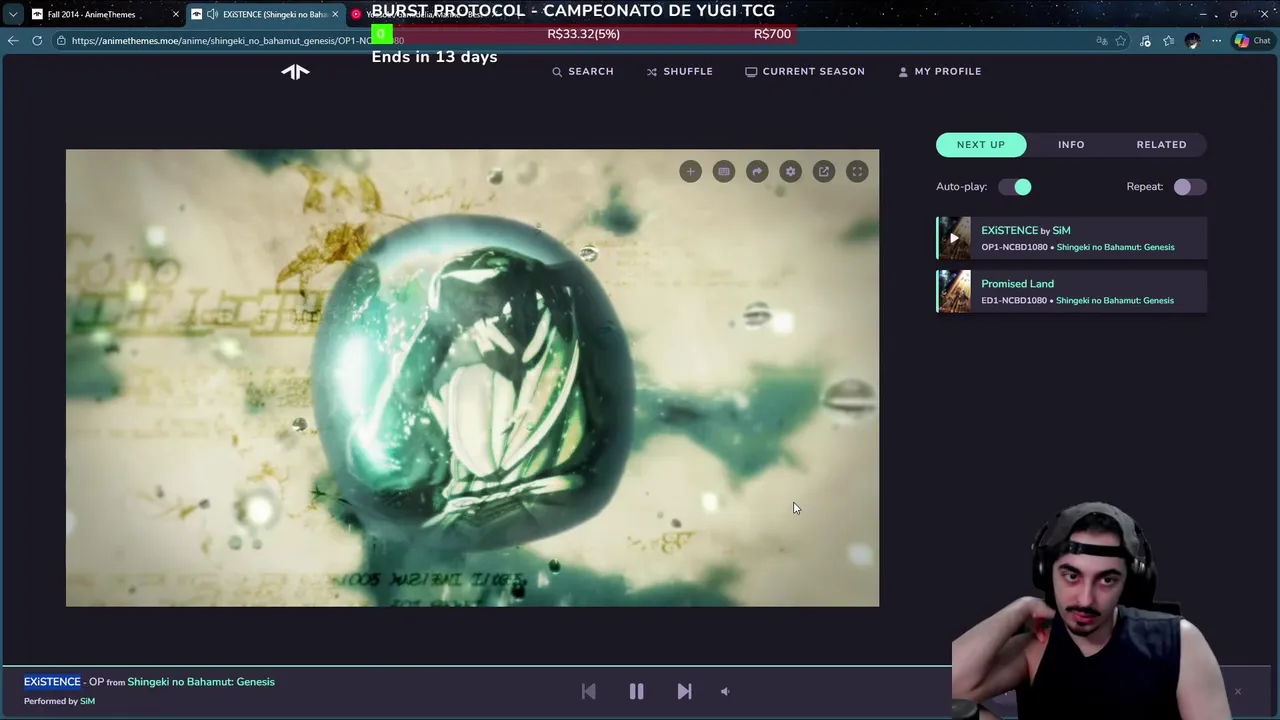
Task: Open the AnimeThemes home logo
Action: point(295,71)
